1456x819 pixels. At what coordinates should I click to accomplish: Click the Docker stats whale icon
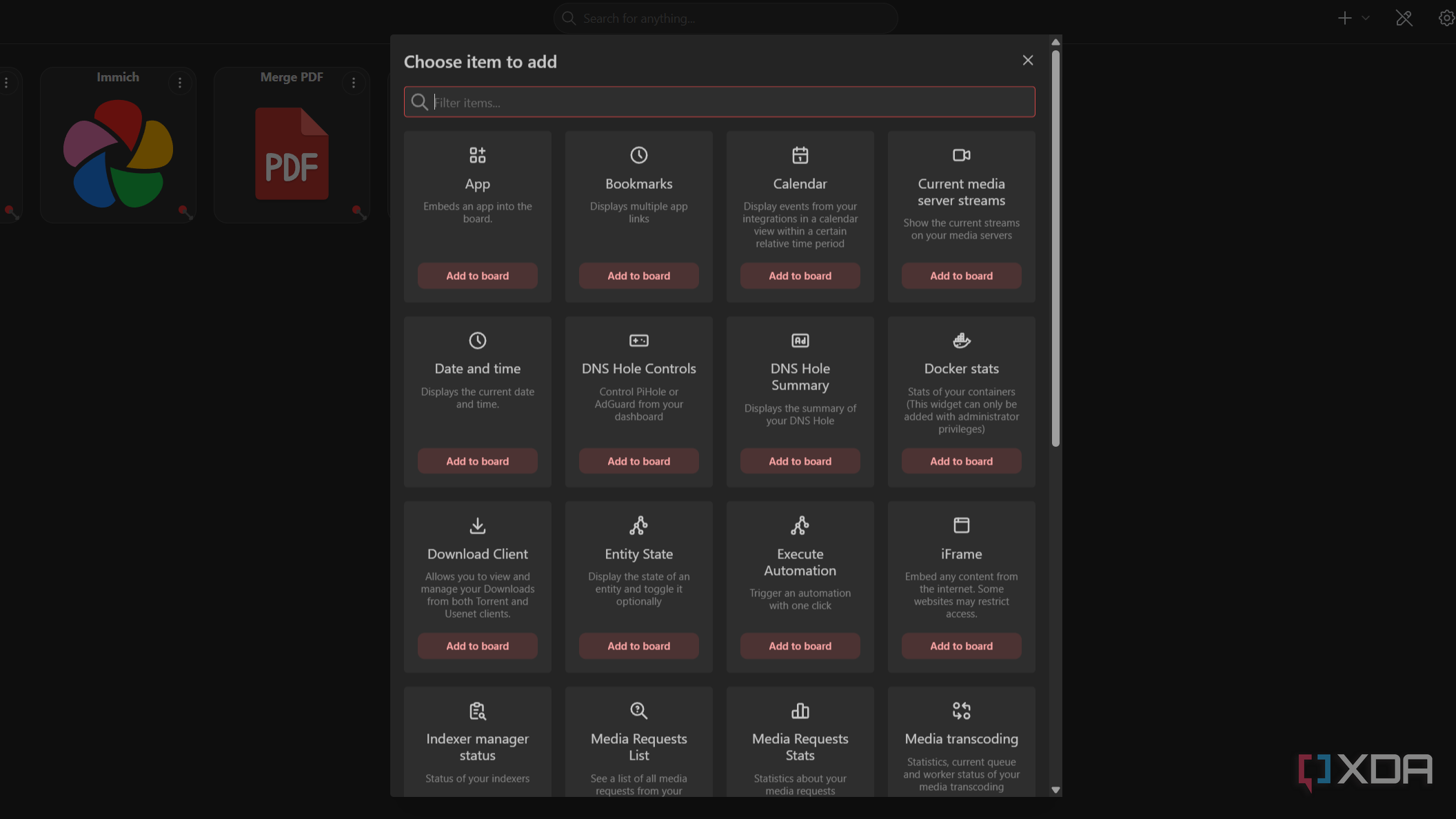pyautogui.click(x=961, y=341)
